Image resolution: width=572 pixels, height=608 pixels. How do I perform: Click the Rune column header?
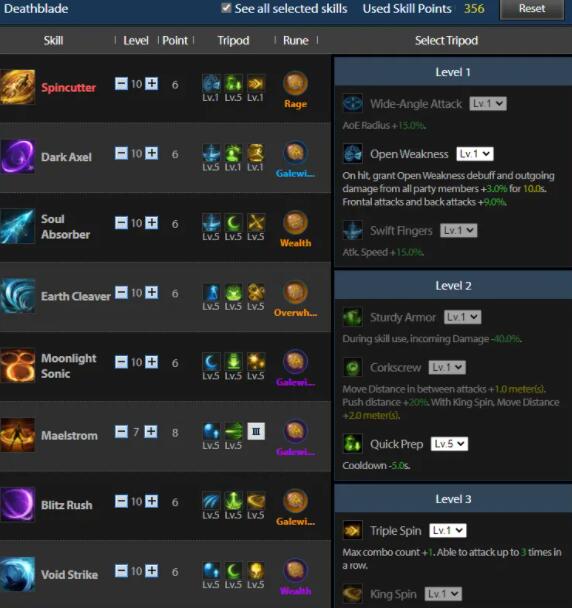[x=296, y=40]
